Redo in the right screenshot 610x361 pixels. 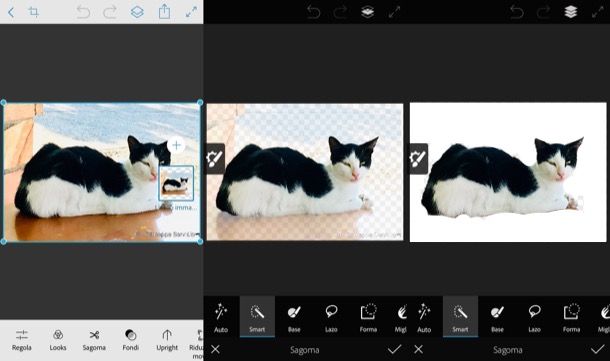tap(543, 12)
